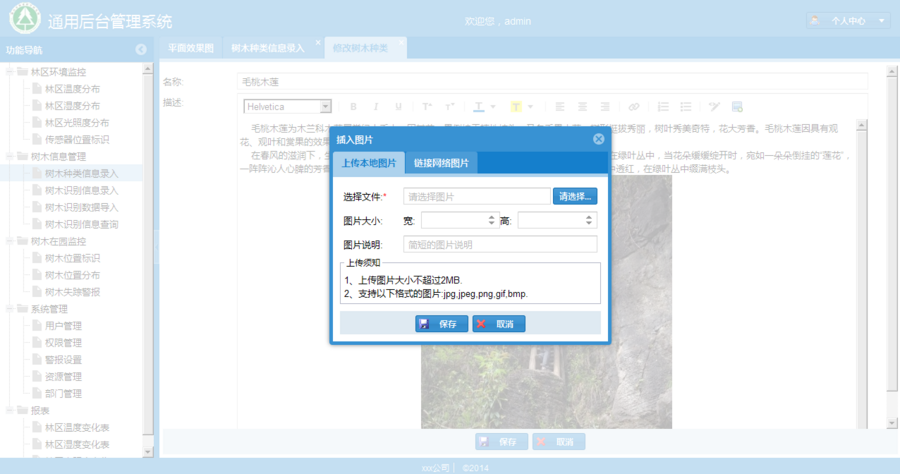Click the system logo icon

point(25,19)
